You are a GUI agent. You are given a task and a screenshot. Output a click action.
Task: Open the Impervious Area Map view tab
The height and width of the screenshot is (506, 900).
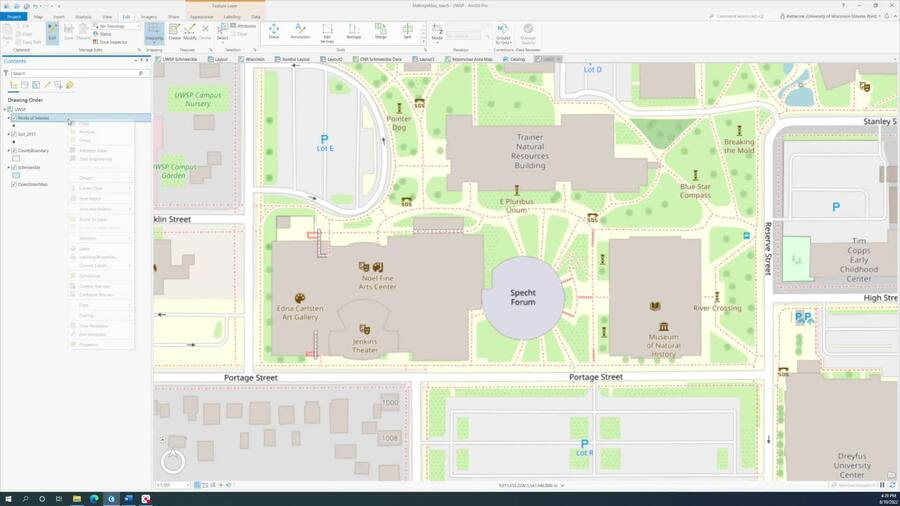click(x=469, y=59)
